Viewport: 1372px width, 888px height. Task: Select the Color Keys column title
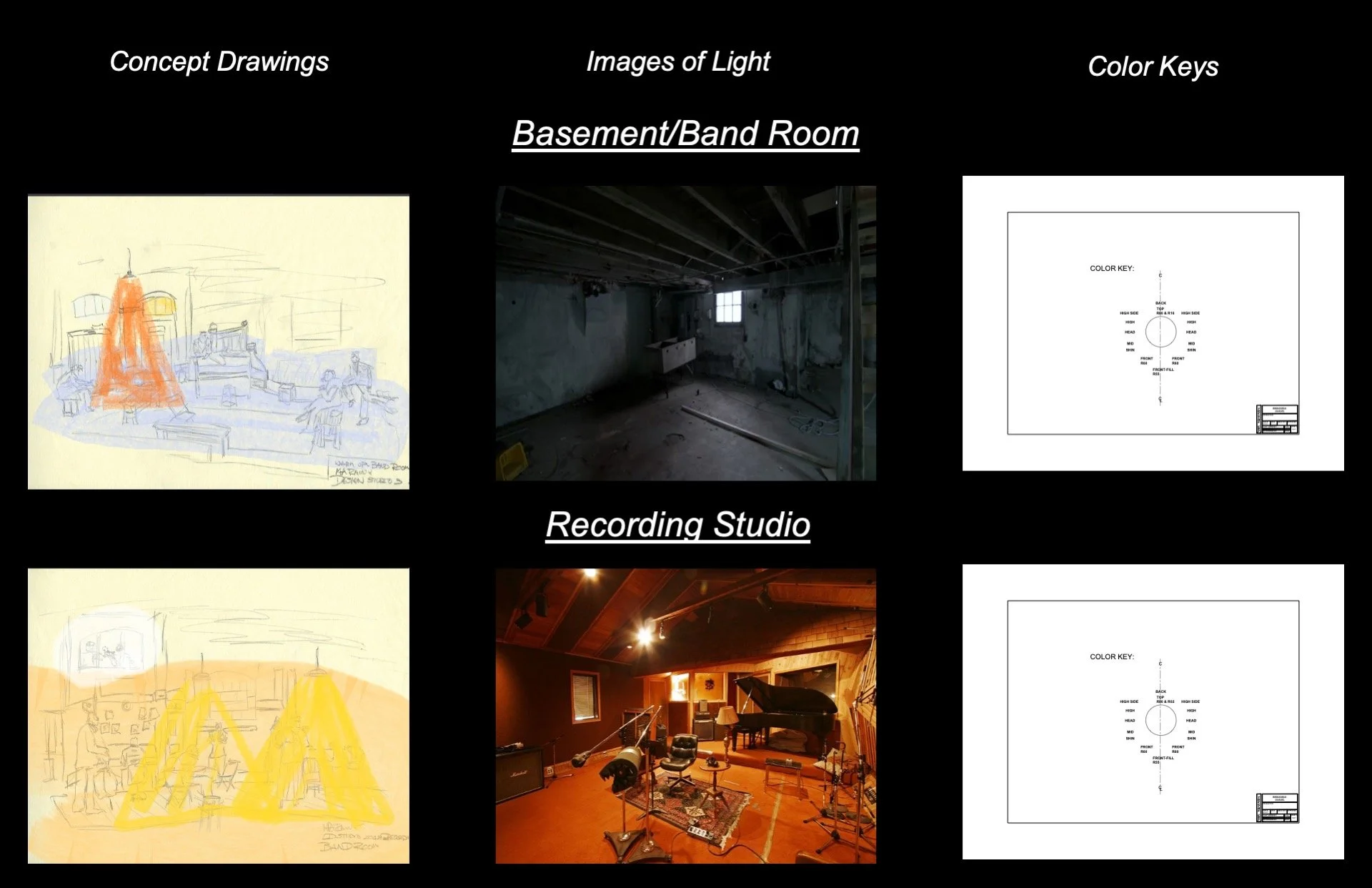tap(1153, 66)
